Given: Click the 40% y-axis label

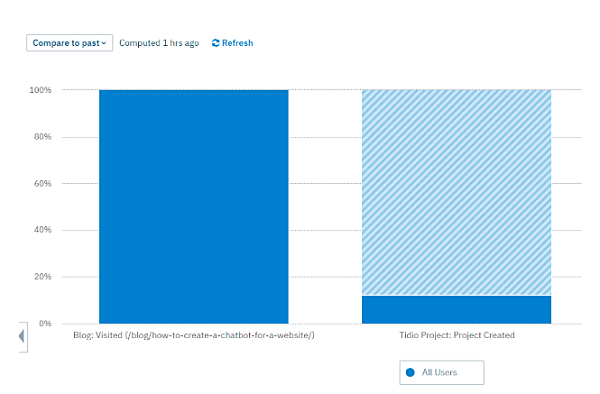Looking at the screenshot, I should pyautogui.click(x=42, y=230).
